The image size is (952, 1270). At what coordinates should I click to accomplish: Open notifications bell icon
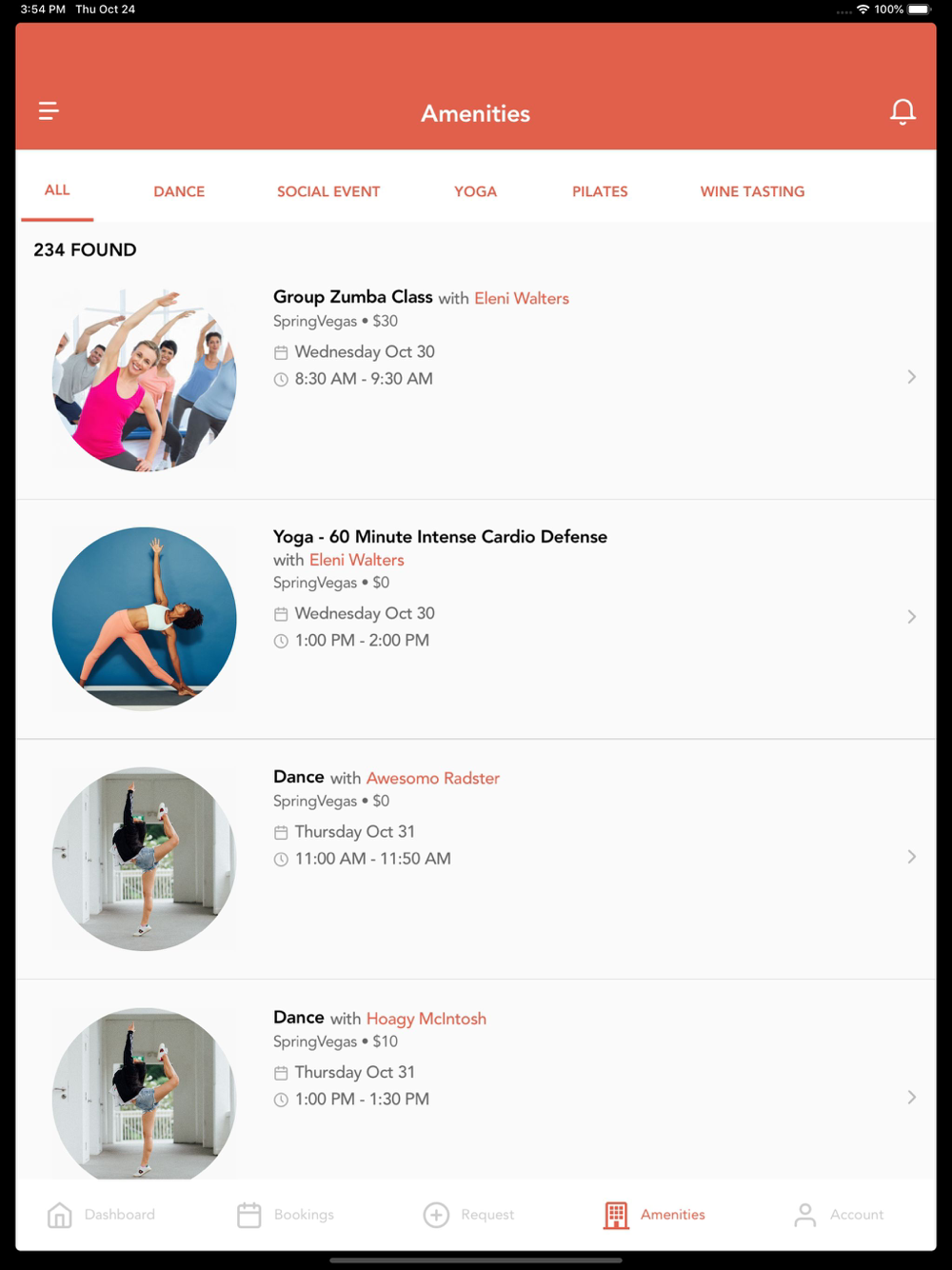(902, 111)
